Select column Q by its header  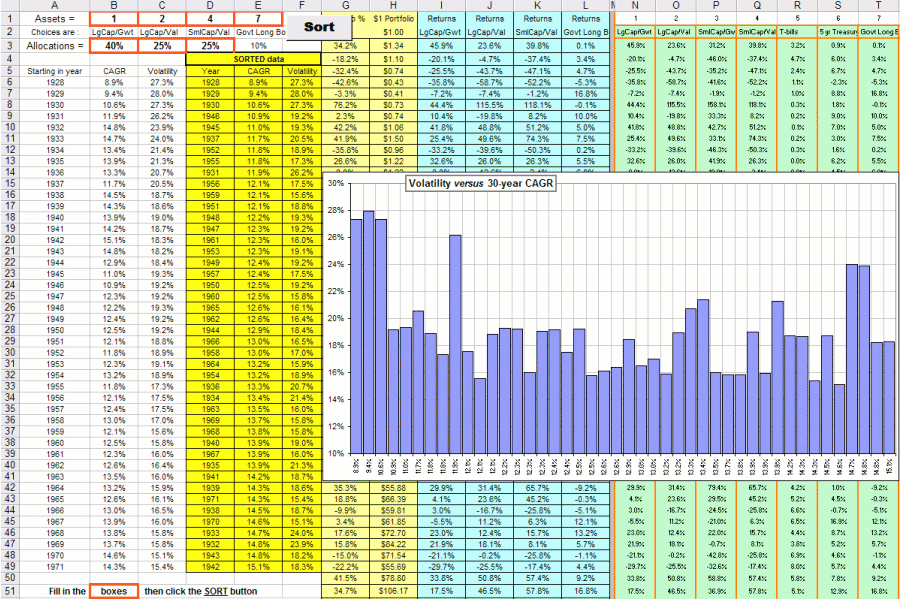point(757,6)
